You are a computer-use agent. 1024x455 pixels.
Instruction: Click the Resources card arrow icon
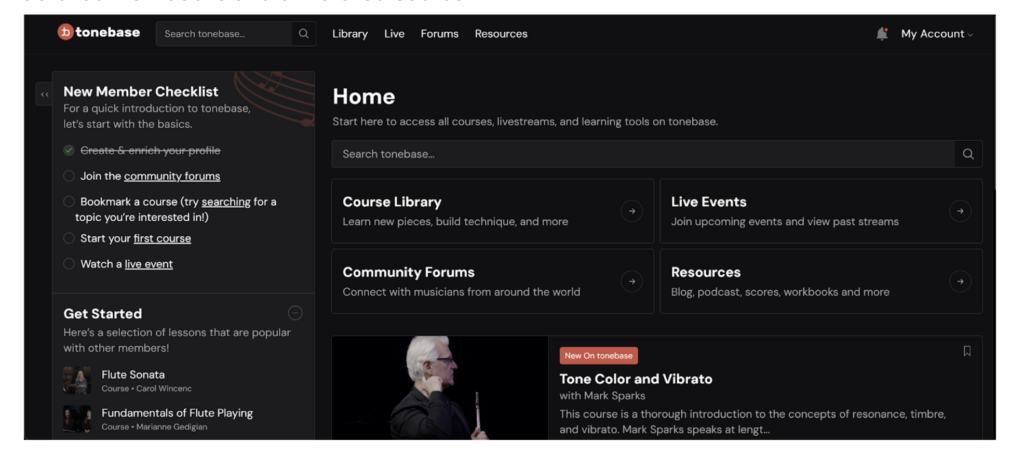point(959,282)
